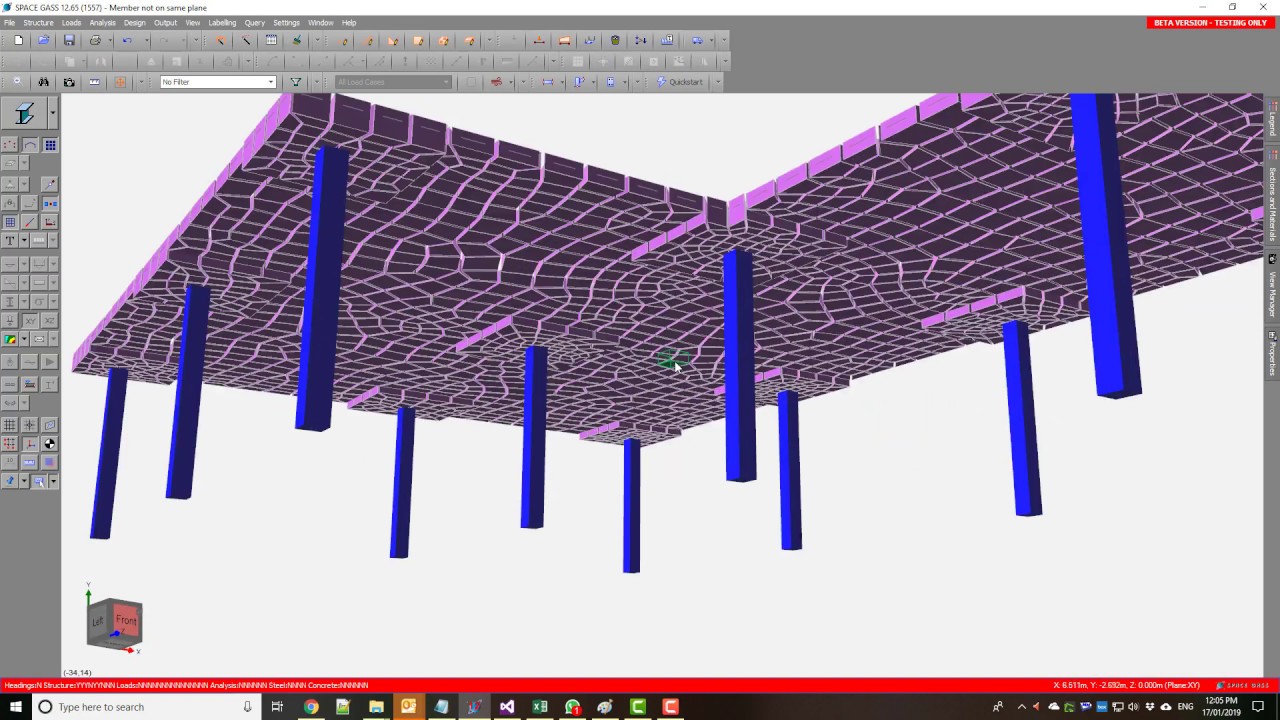Click the text T tool icon

[10, 240]
